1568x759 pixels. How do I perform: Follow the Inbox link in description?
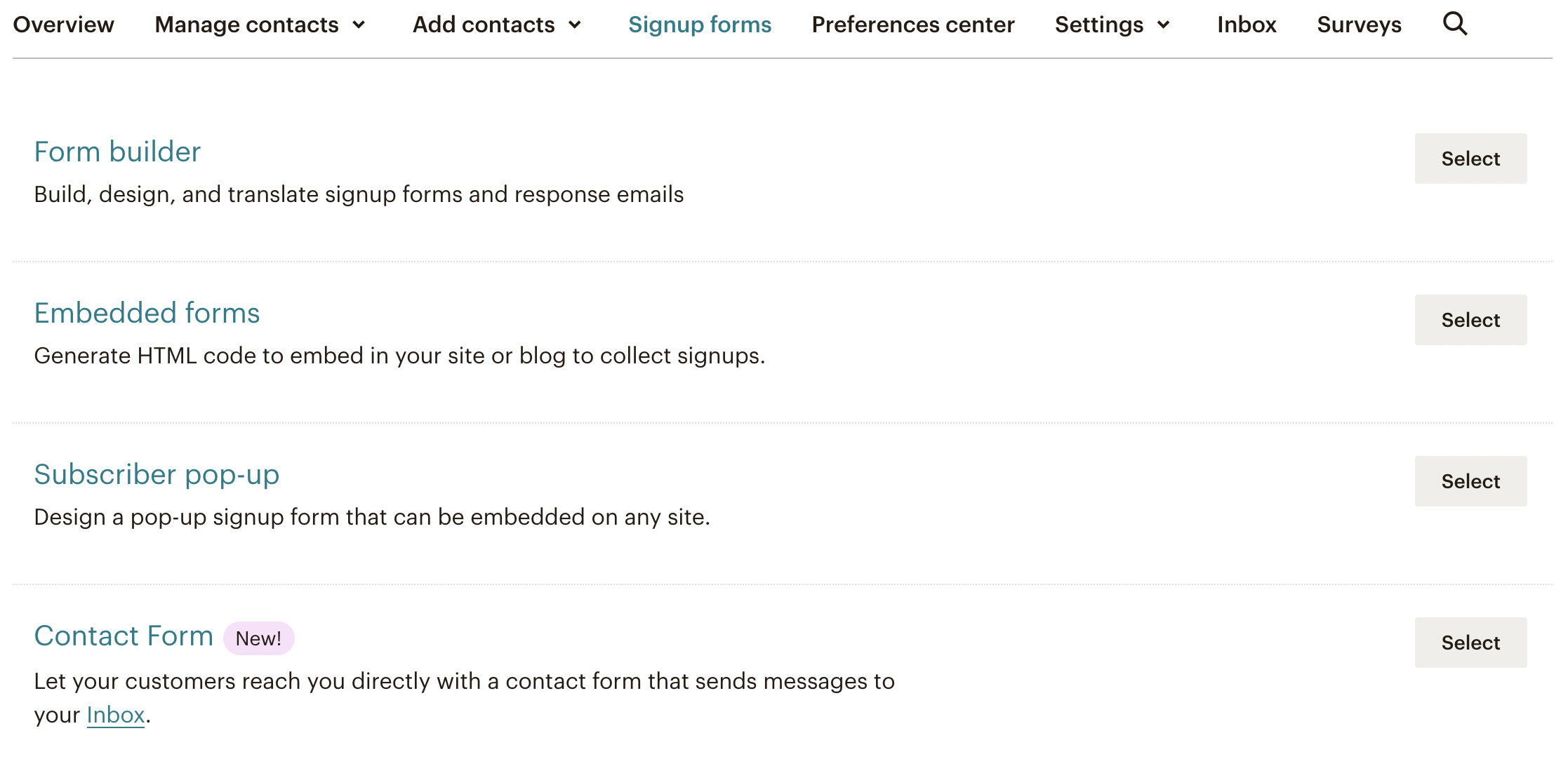[116, 715]
